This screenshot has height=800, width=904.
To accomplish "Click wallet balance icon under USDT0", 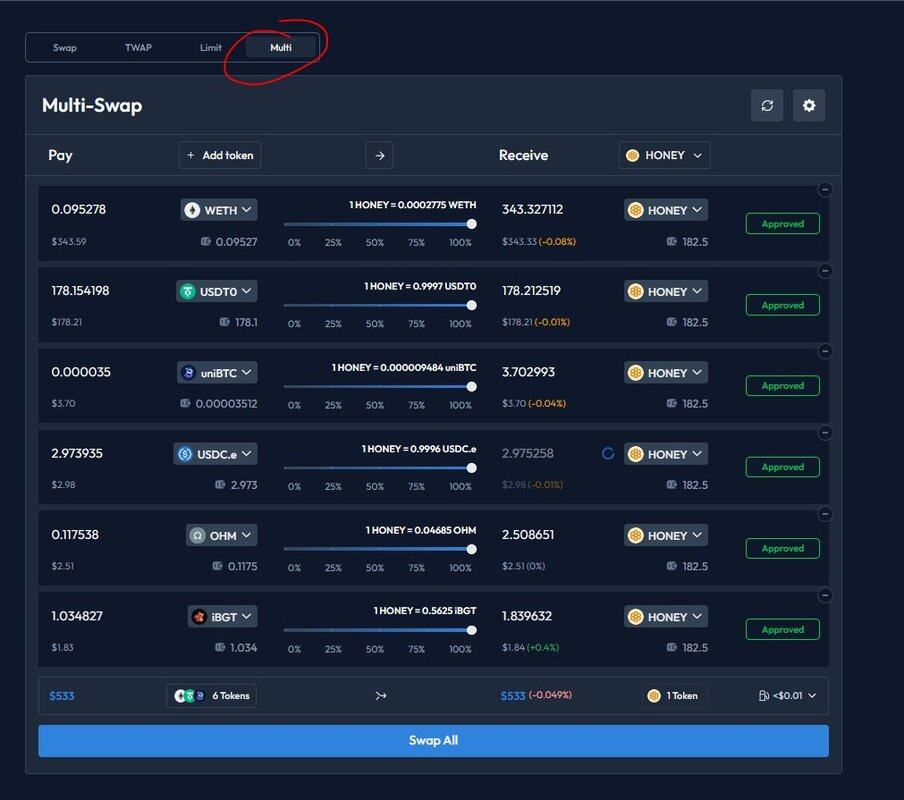I will click(x=225, y=322).
